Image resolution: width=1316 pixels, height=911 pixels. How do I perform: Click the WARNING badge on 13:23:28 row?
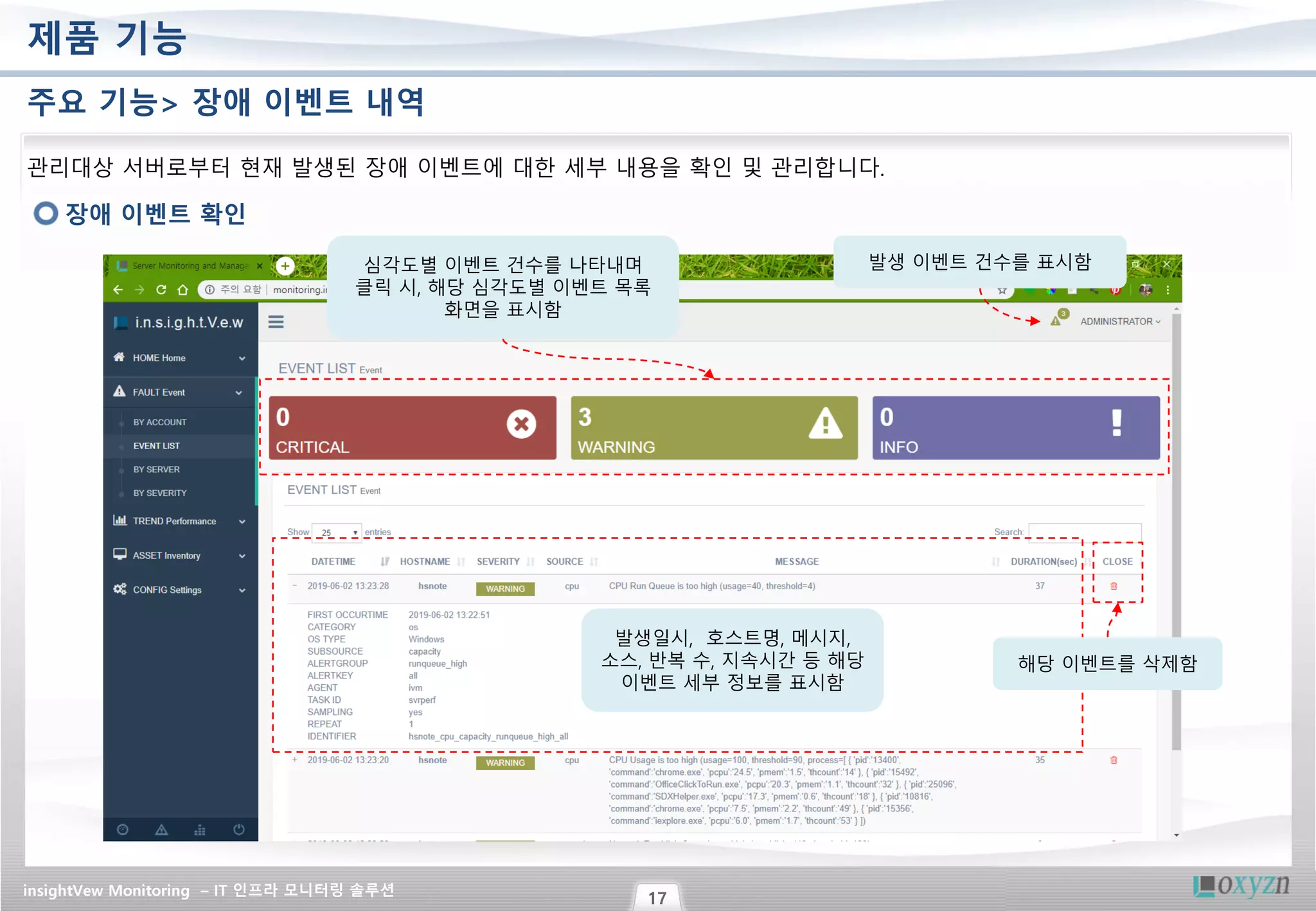[505, 588]
